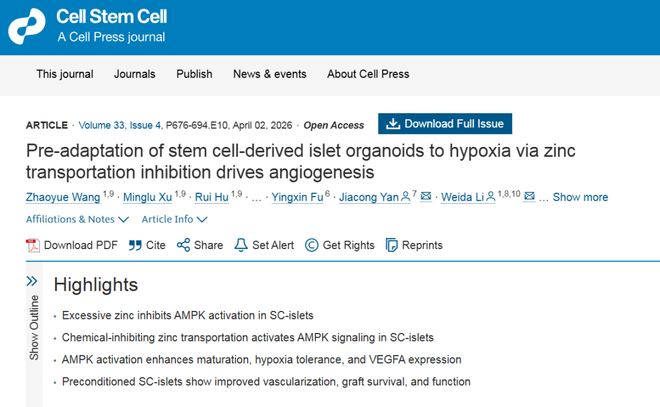Viewport: 660px width, 407px height.
Task: Go to News & events
Action: [269, 74]
